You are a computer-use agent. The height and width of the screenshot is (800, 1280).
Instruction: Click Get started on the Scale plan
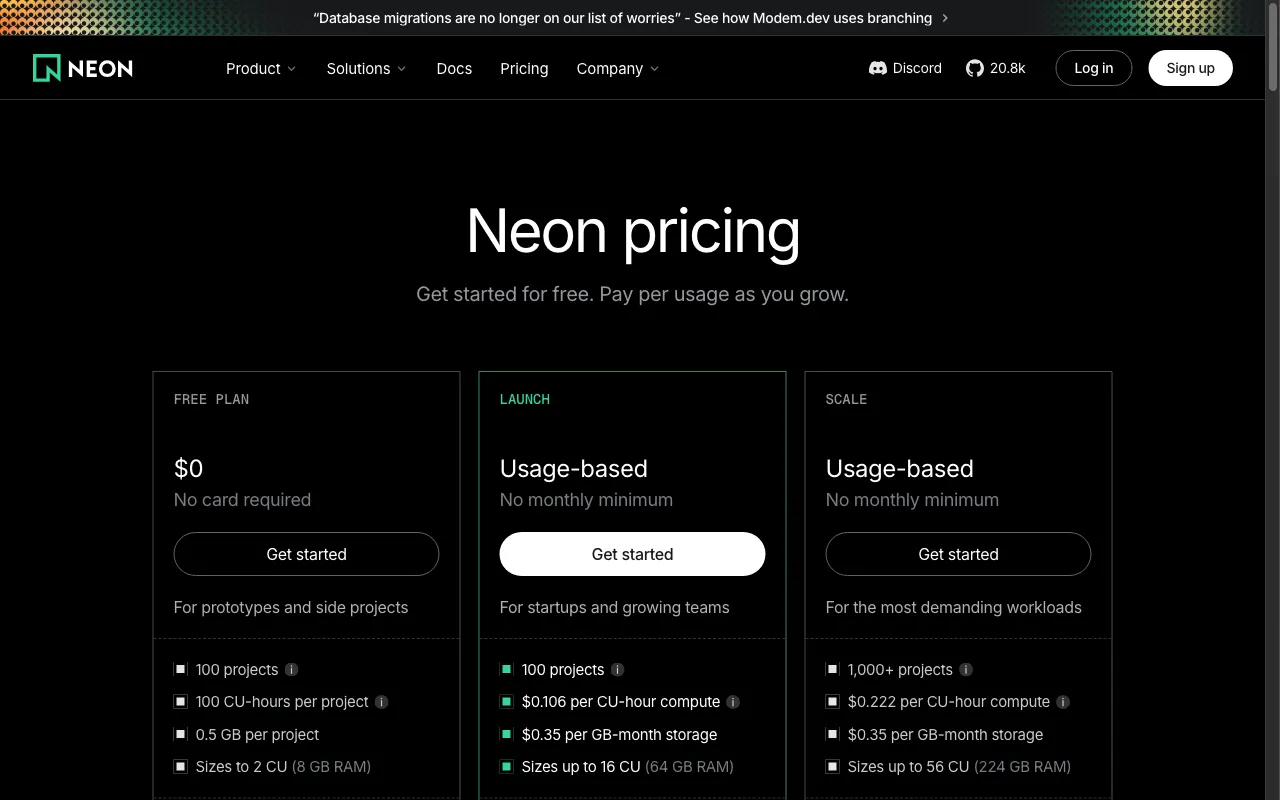click(x=958, y=554)
